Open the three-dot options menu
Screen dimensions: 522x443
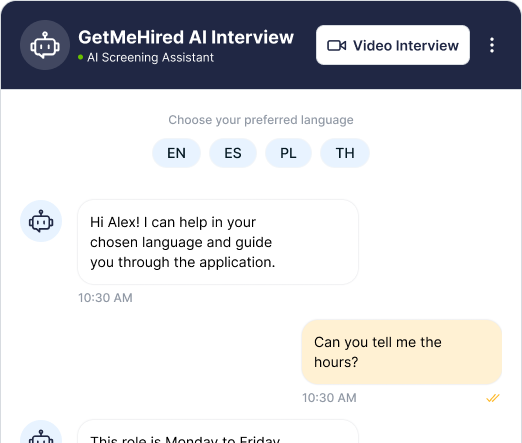point(492,45)
